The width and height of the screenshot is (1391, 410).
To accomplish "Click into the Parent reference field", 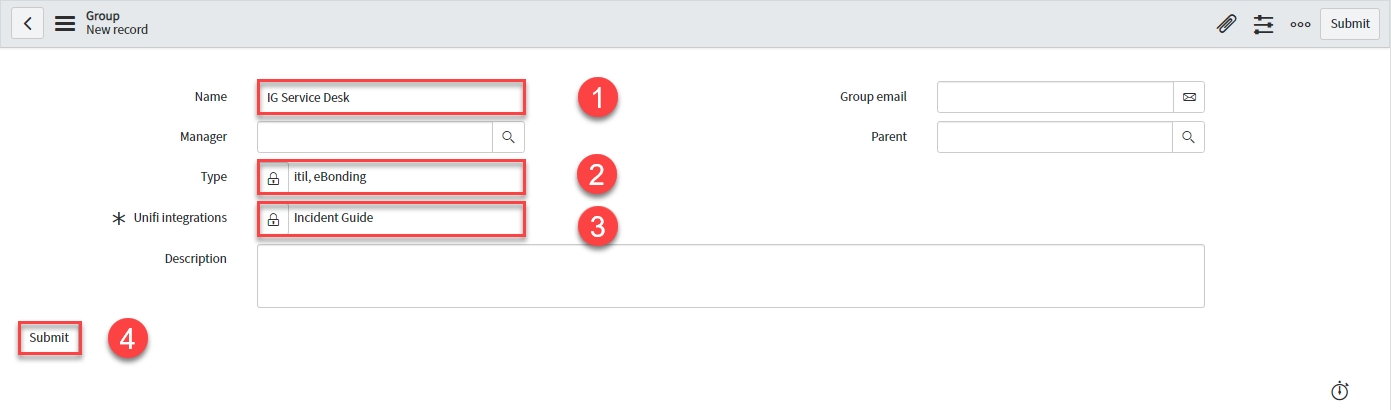I will 1054,137.
